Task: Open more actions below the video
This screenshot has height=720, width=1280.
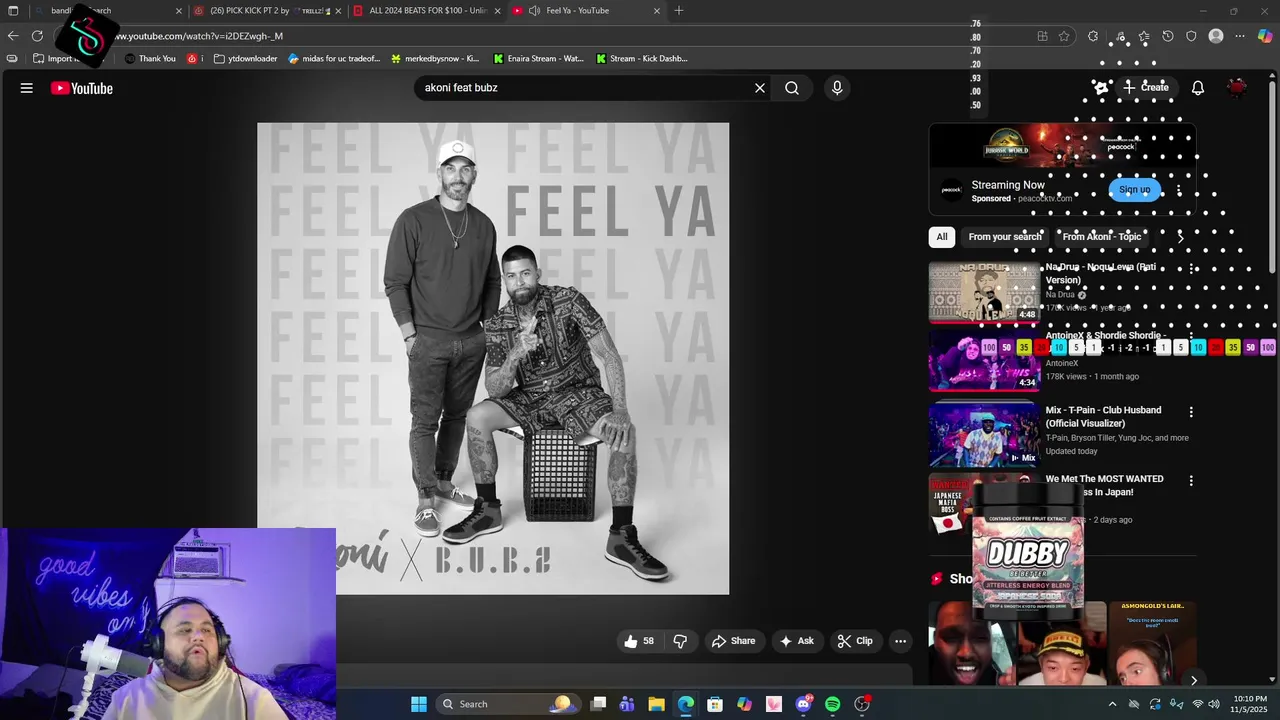Action: tap(900, 641)
